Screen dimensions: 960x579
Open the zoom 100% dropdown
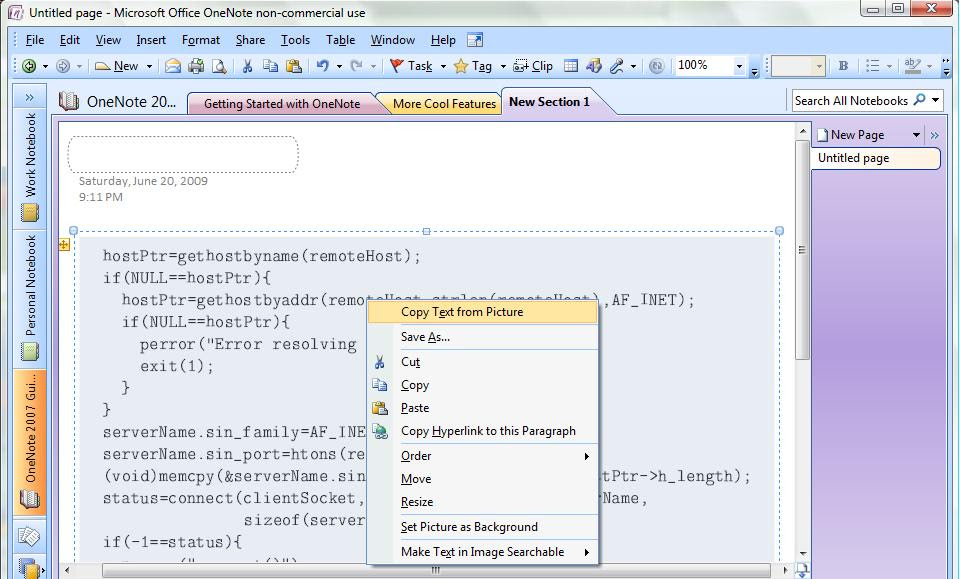pos(739,66)
